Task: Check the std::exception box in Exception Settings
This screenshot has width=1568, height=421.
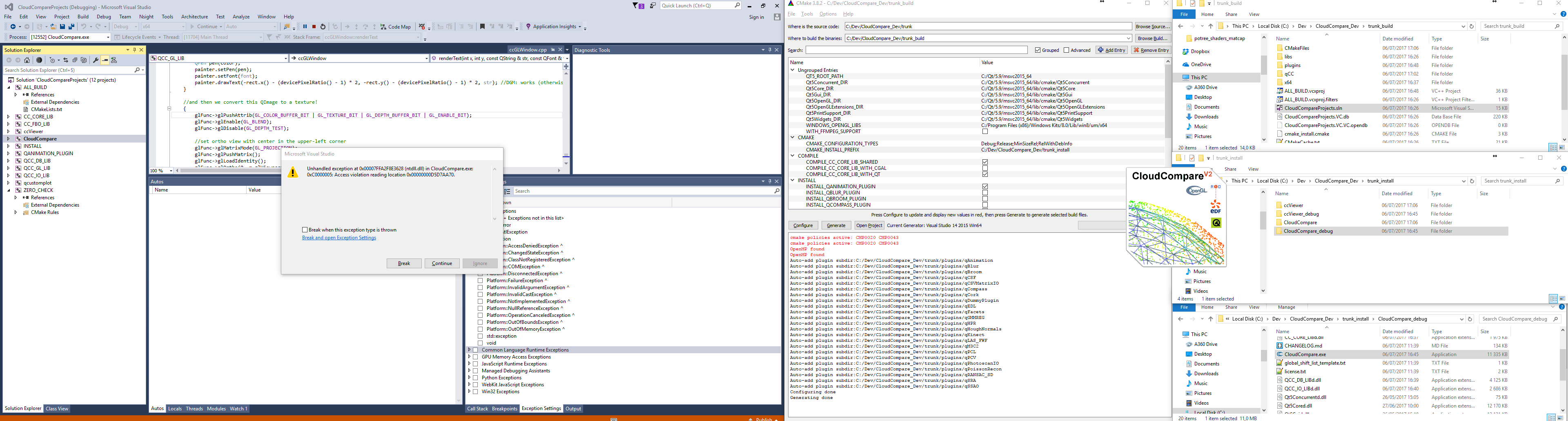Action: pyautogui.click(x=480, y=336)
